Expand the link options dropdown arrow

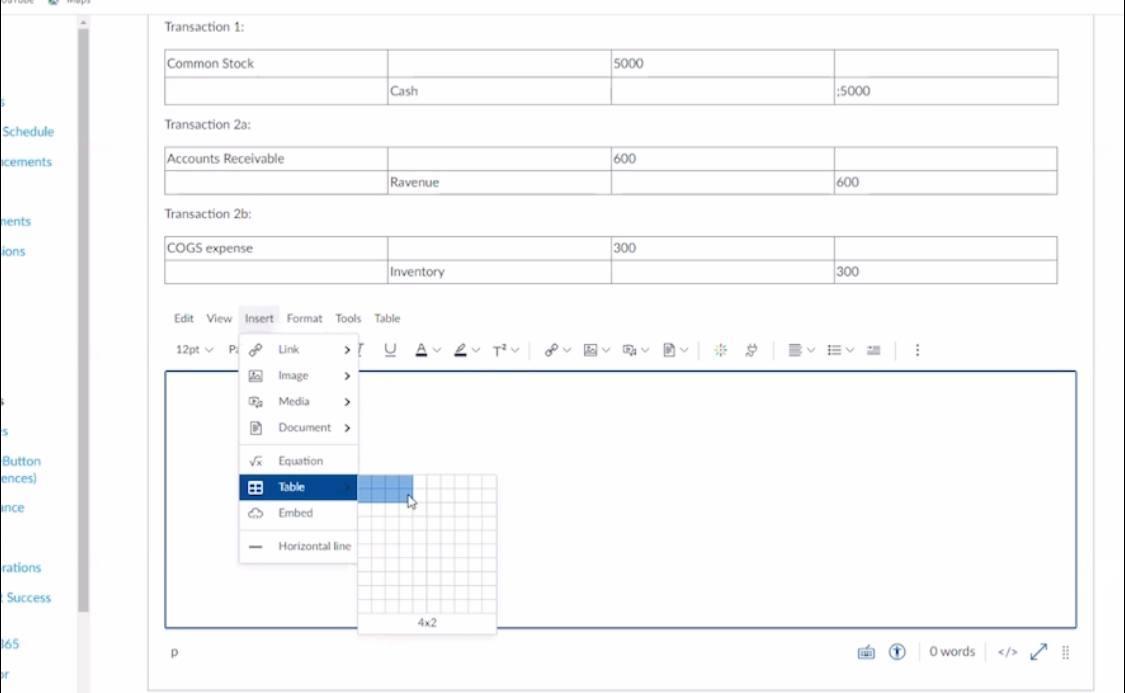pos(567,350)
